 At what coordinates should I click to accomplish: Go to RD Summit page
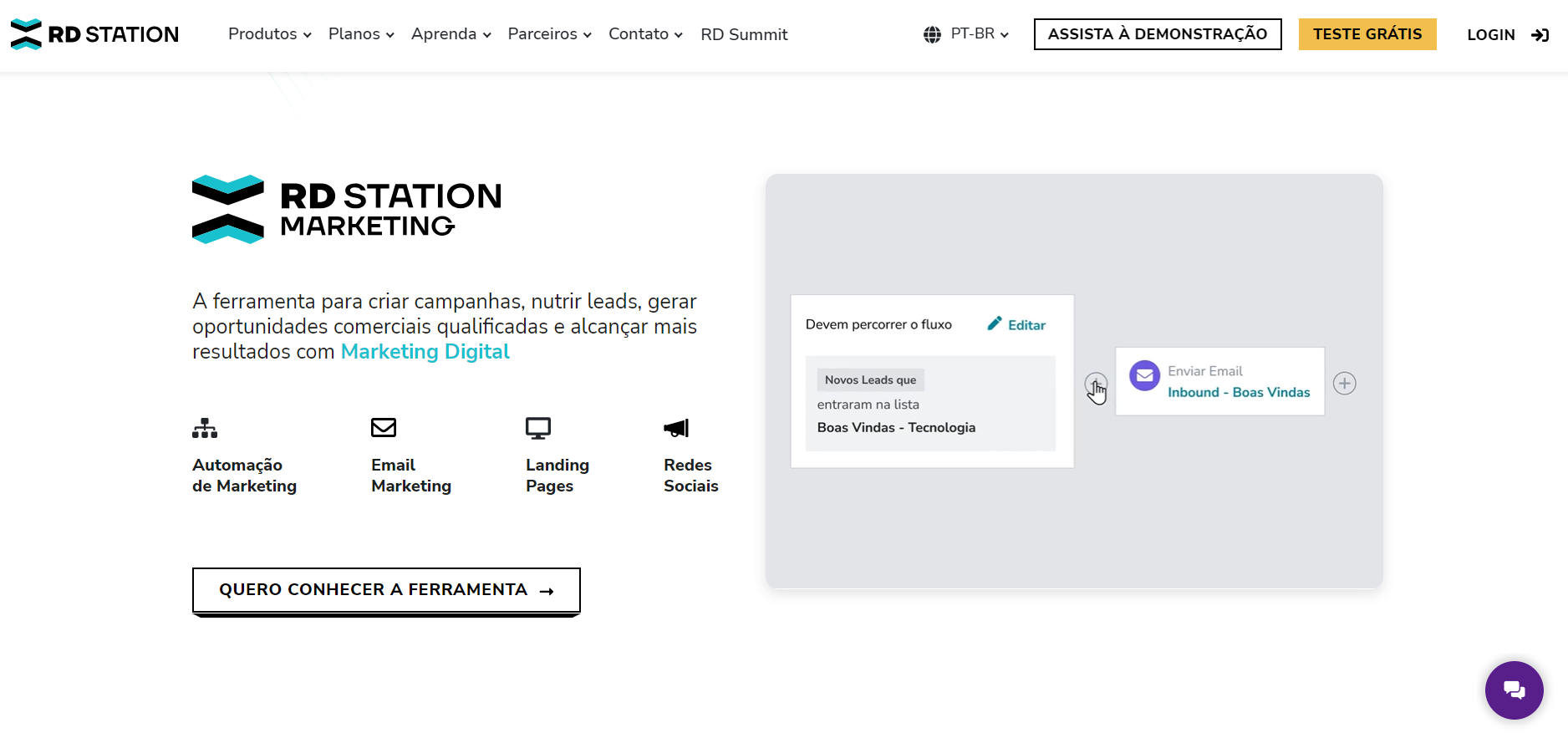click(x=744, y=34)
